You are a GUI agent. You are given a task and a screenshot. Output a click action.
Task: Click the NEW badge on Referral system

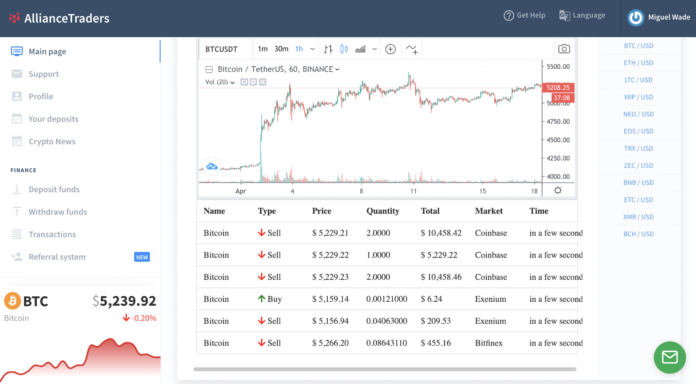(142, 257)
